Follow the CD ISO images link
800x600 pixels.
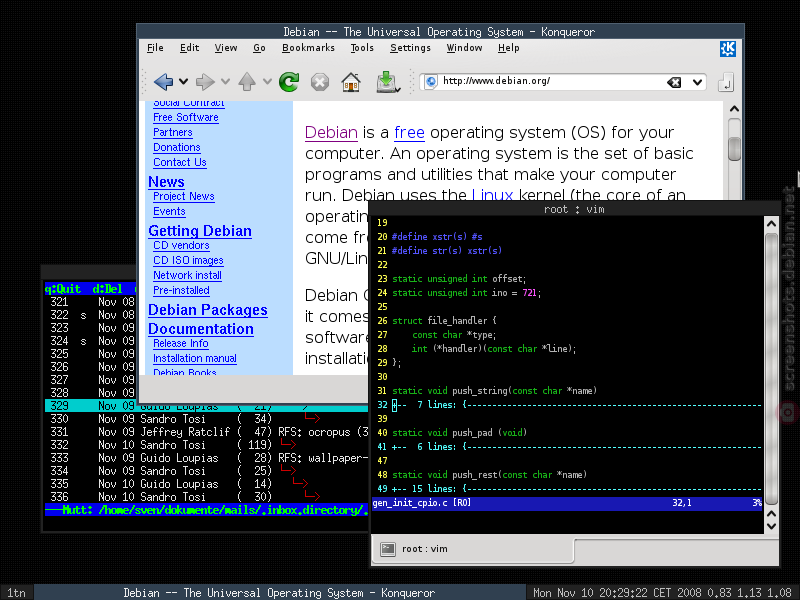click(188, 260)
